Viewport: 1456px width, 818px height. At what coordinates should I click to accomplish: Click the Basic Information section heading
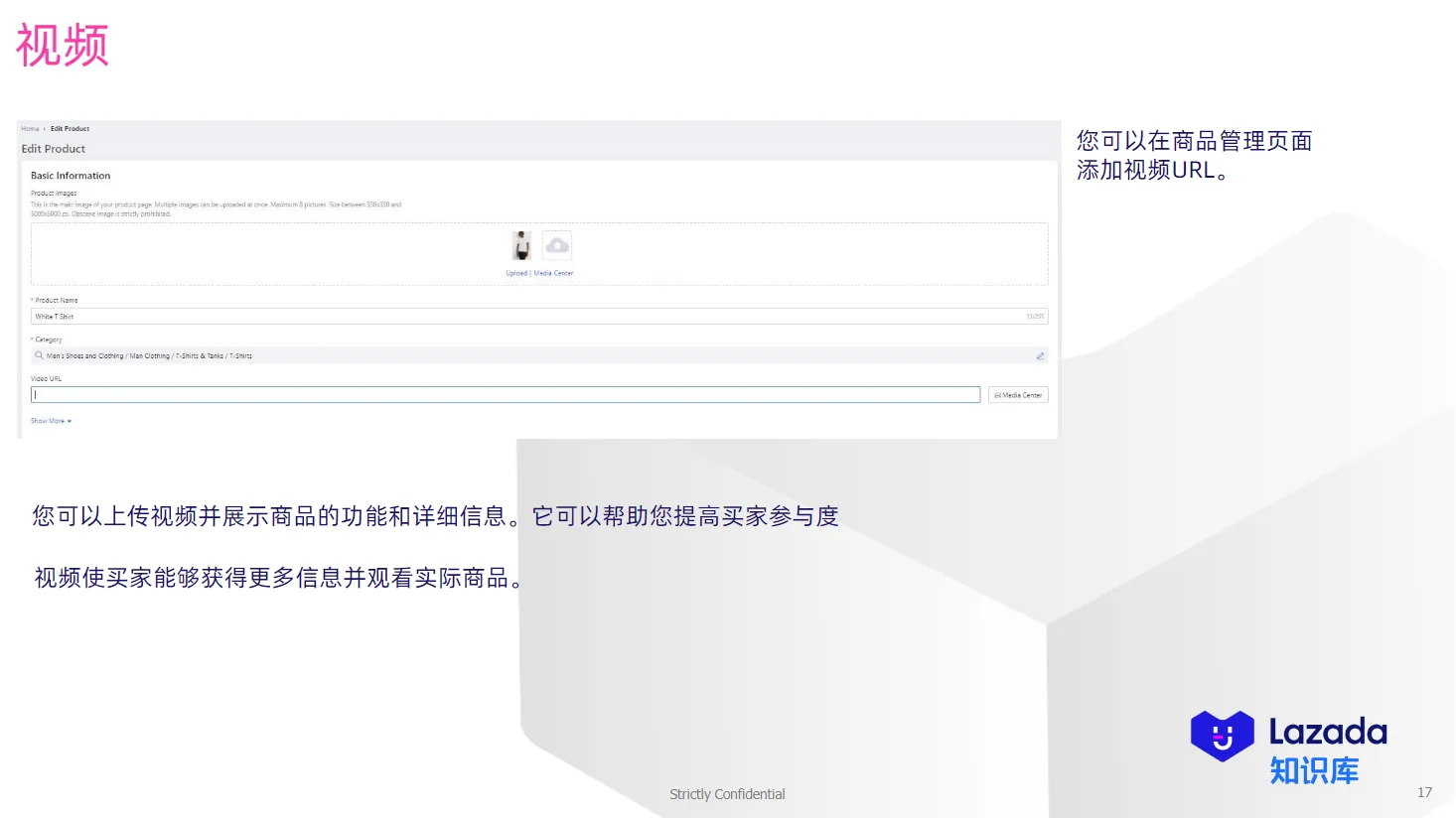coord(71,176)
